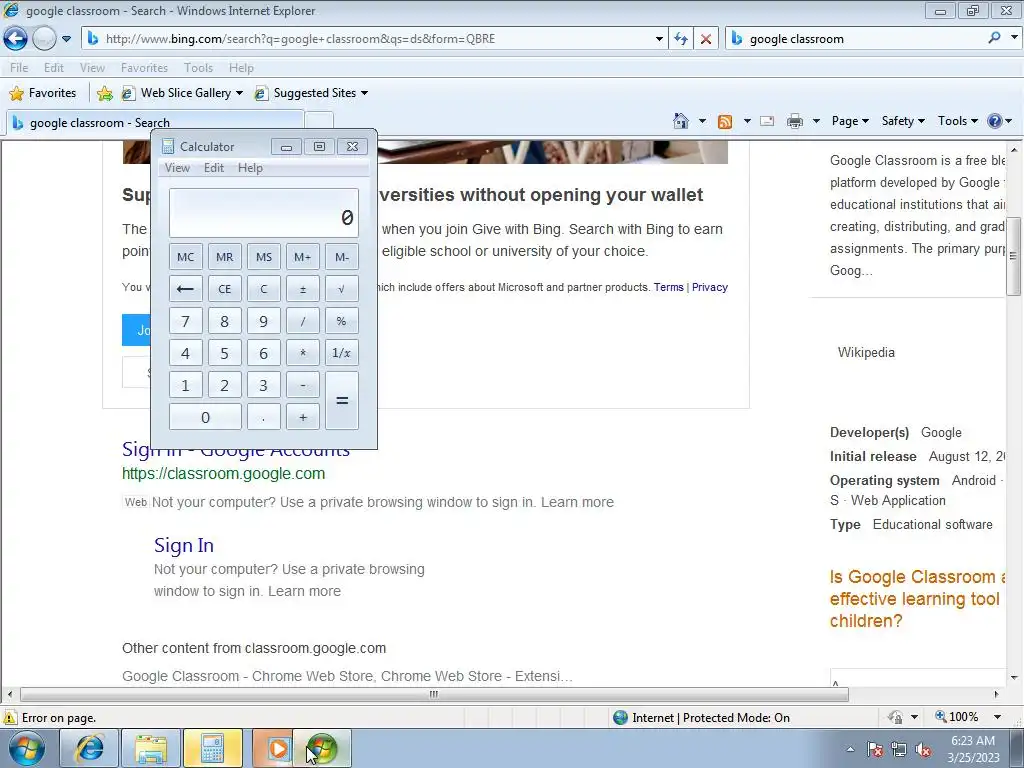
Task: Click the Action Center flag tray icon
Action: (x=874, y=750)
